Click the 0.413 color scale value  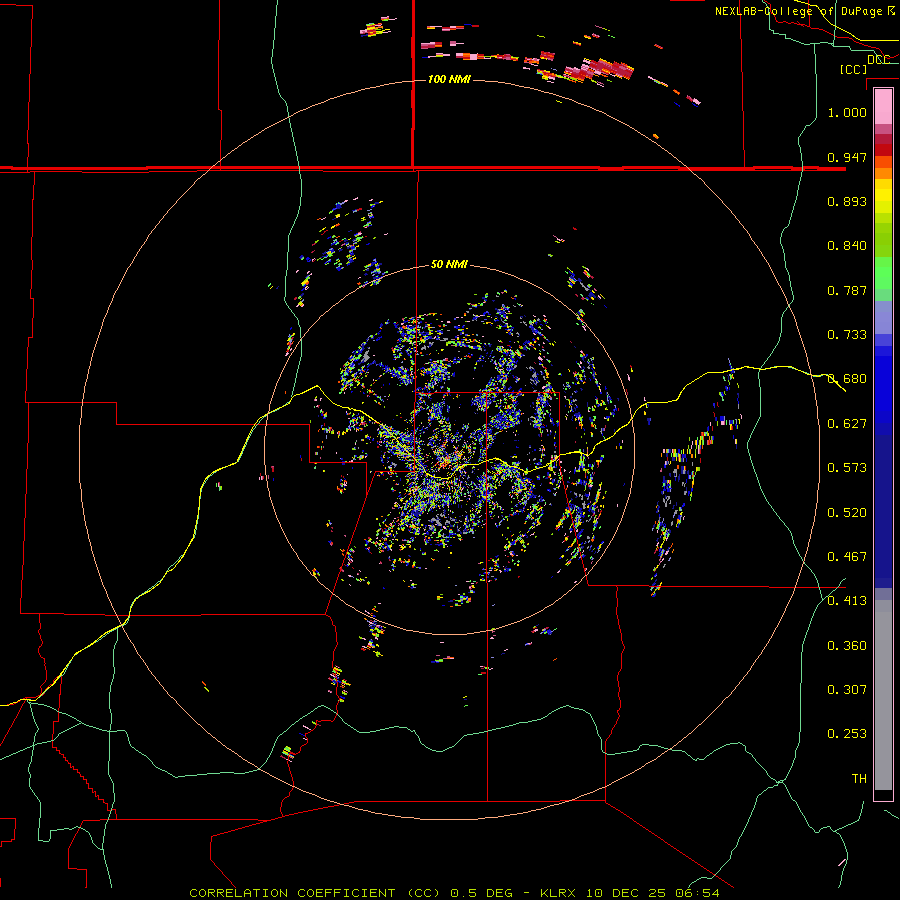pos(847,601)
